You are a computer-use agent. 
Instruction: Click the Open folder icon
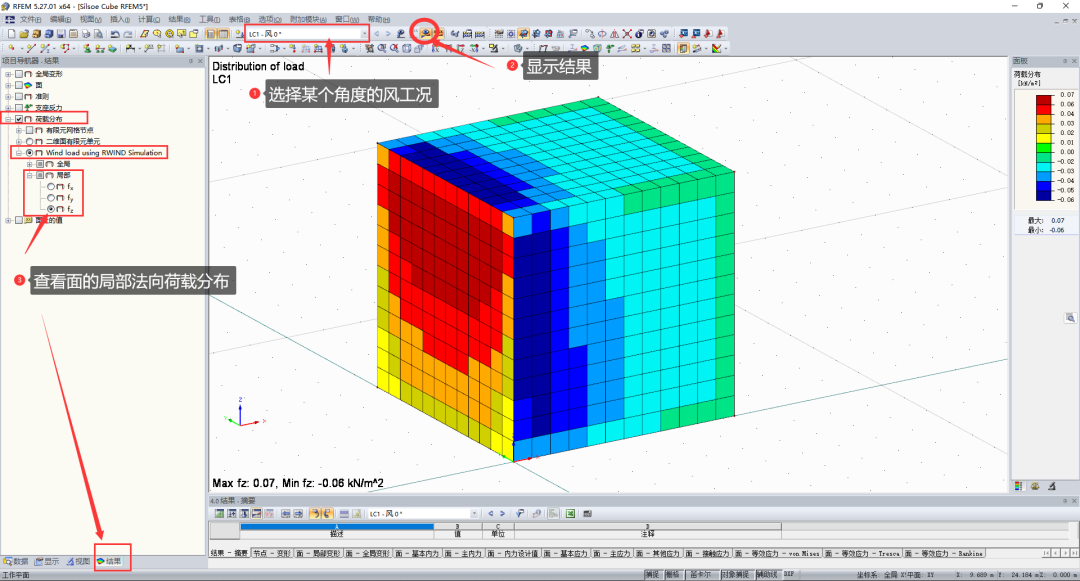[x=23, y=34]
